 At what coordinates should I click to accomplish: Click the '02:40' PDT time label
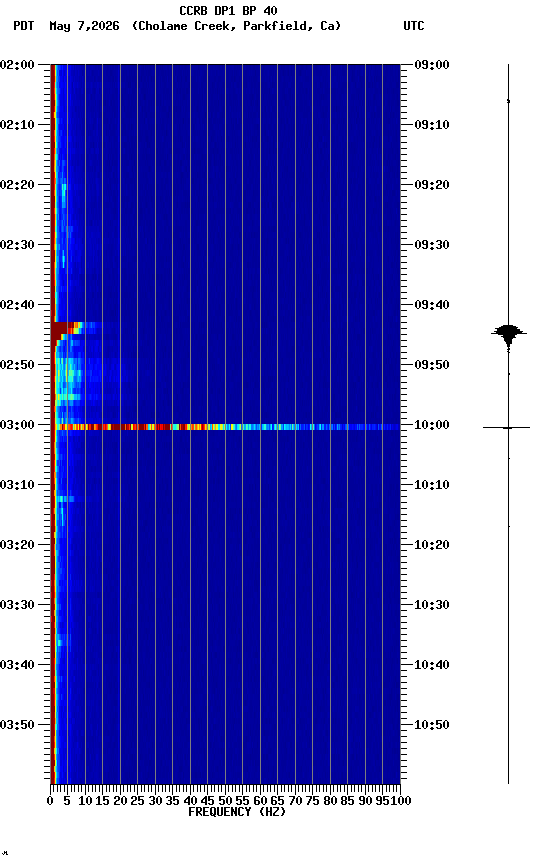click(17, 305)
